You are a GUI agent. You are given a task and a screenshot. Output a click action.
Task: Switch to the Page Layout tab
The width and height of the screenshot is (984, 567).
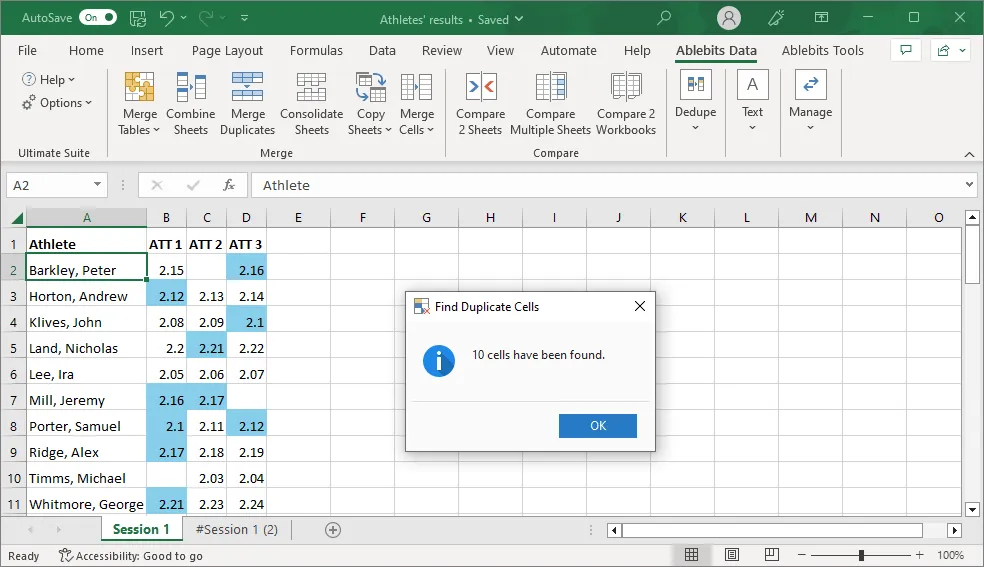point(227,51)
